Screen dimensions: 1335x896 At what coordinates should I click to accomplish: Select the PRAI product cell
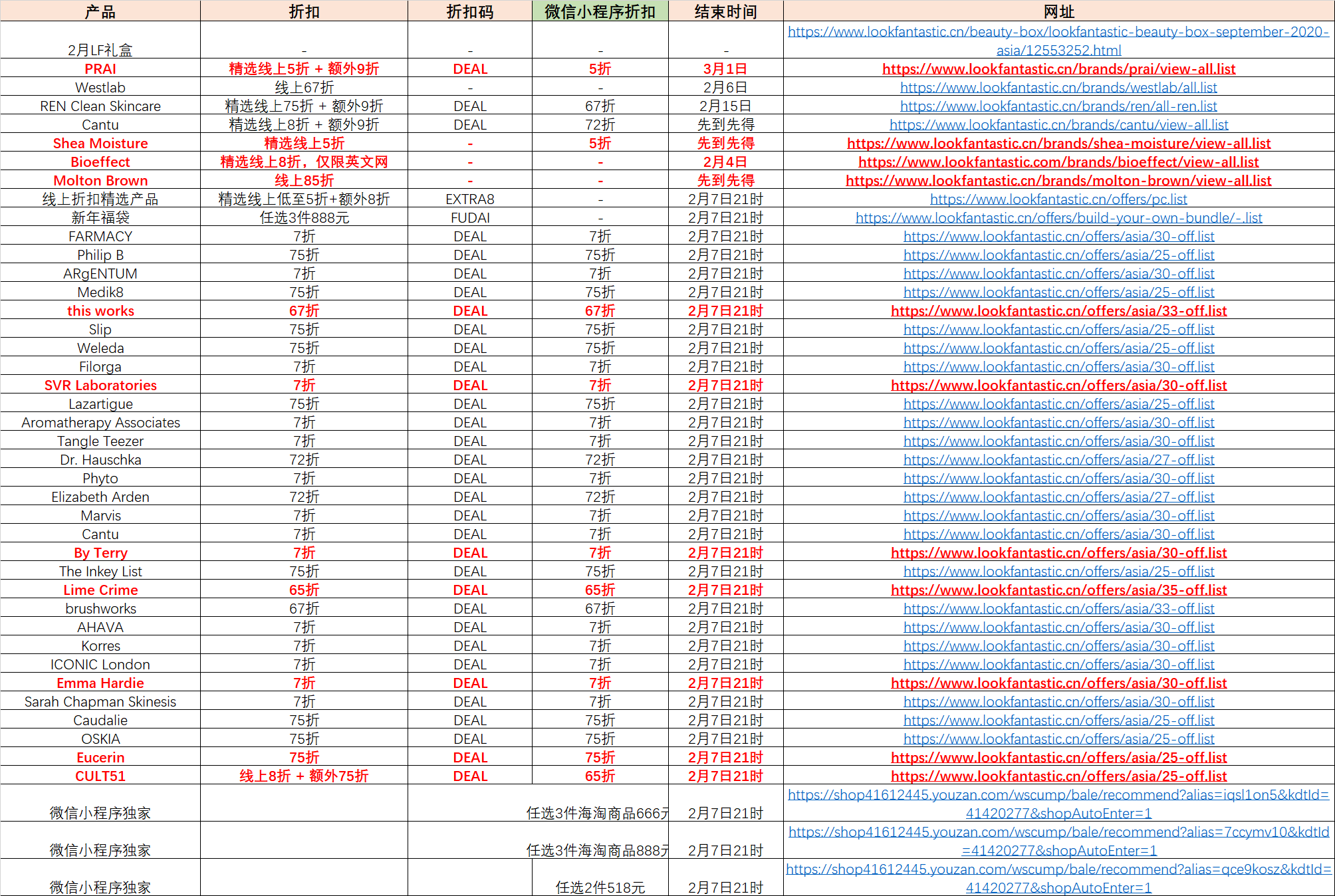(x=100, y=69)
